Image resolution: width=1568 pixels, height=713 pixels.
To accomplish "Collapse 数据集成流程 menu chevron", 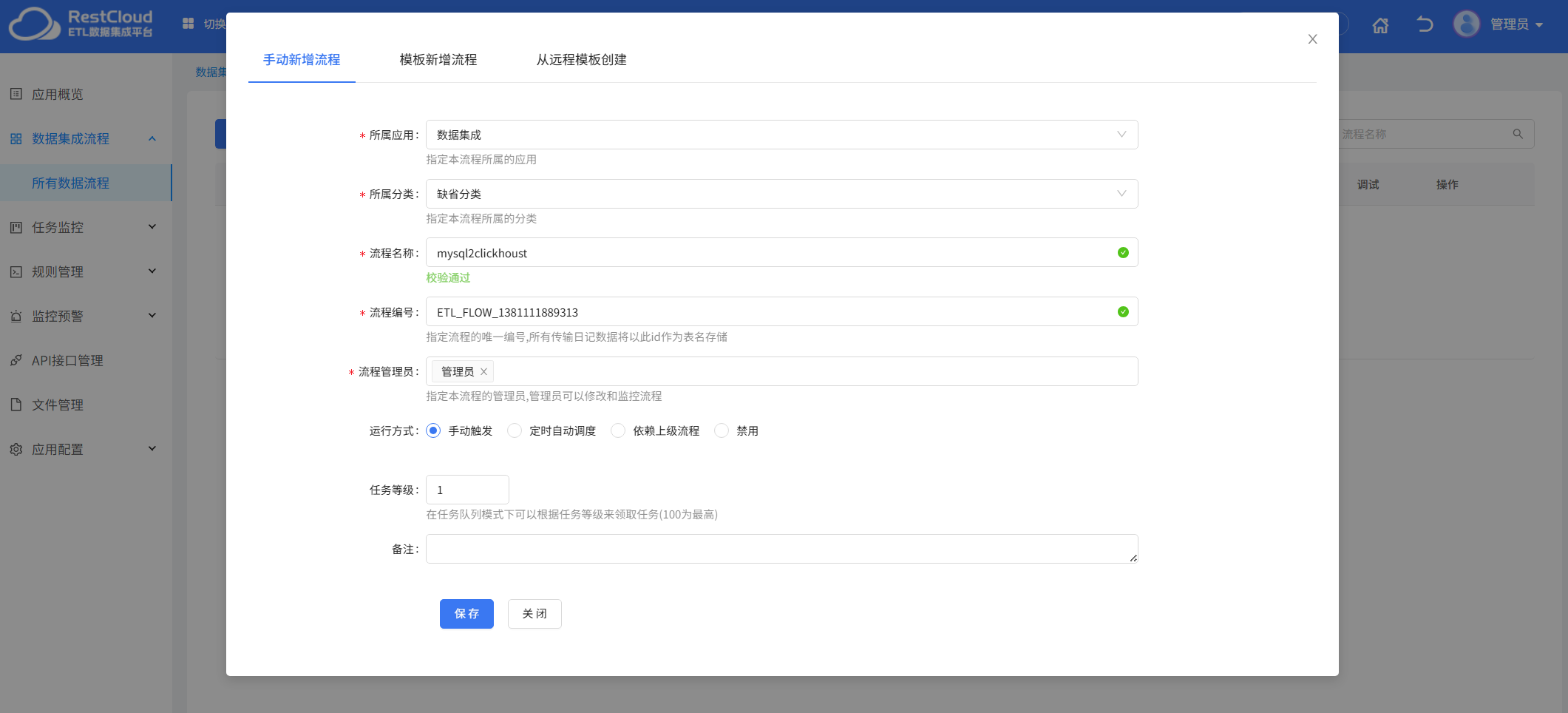I will 152,138.
